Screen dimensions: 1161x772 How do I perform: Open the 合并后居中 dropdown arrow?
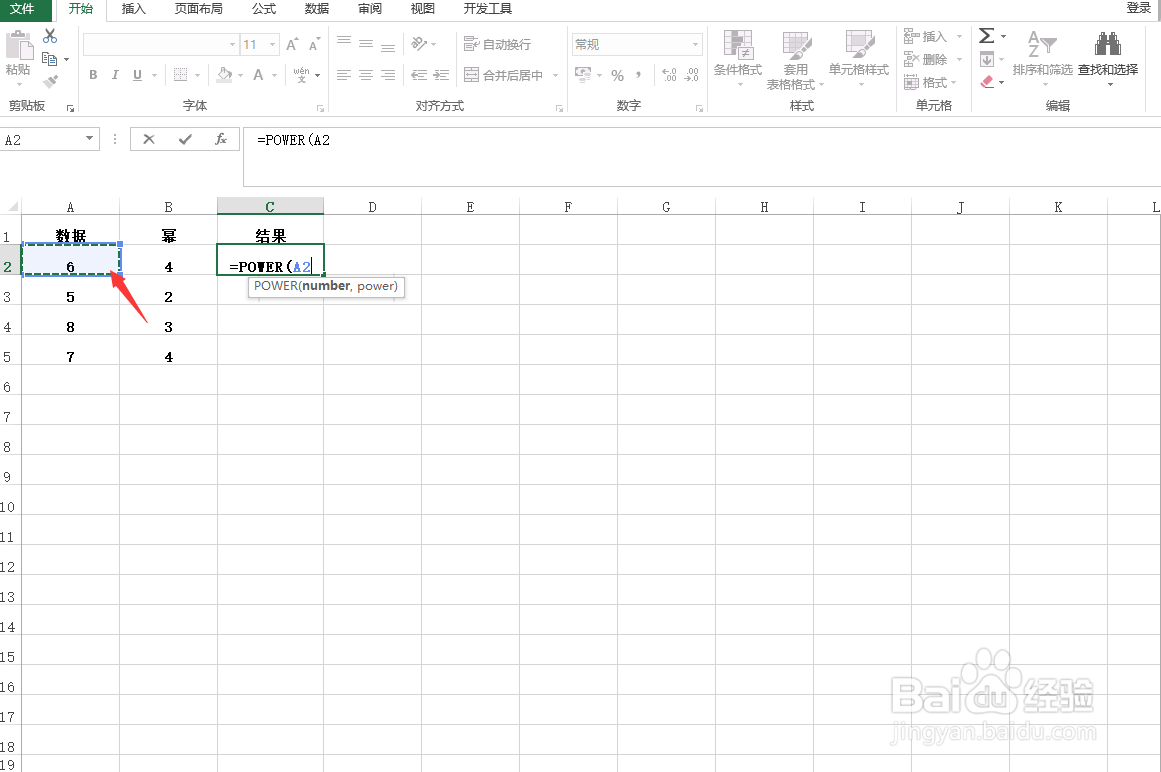pos(555,75)
